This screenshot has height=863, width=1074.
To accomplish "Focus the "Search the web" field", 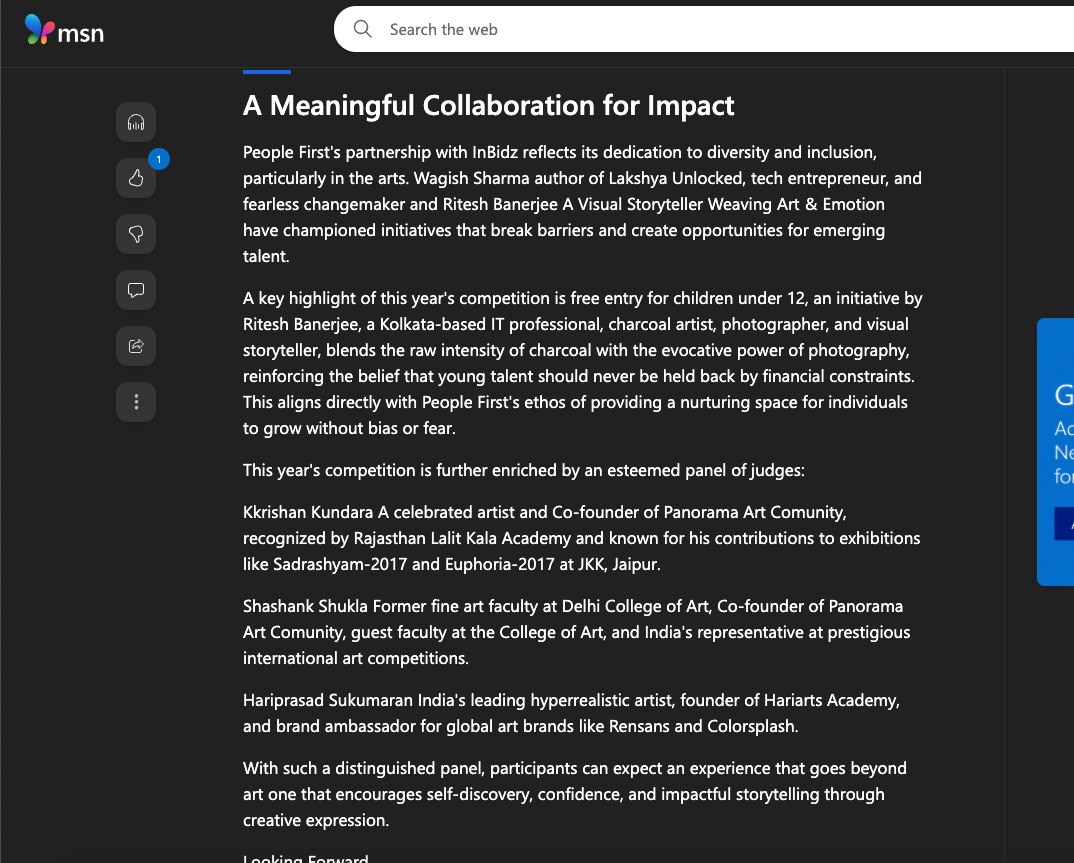I will point(700,30).
